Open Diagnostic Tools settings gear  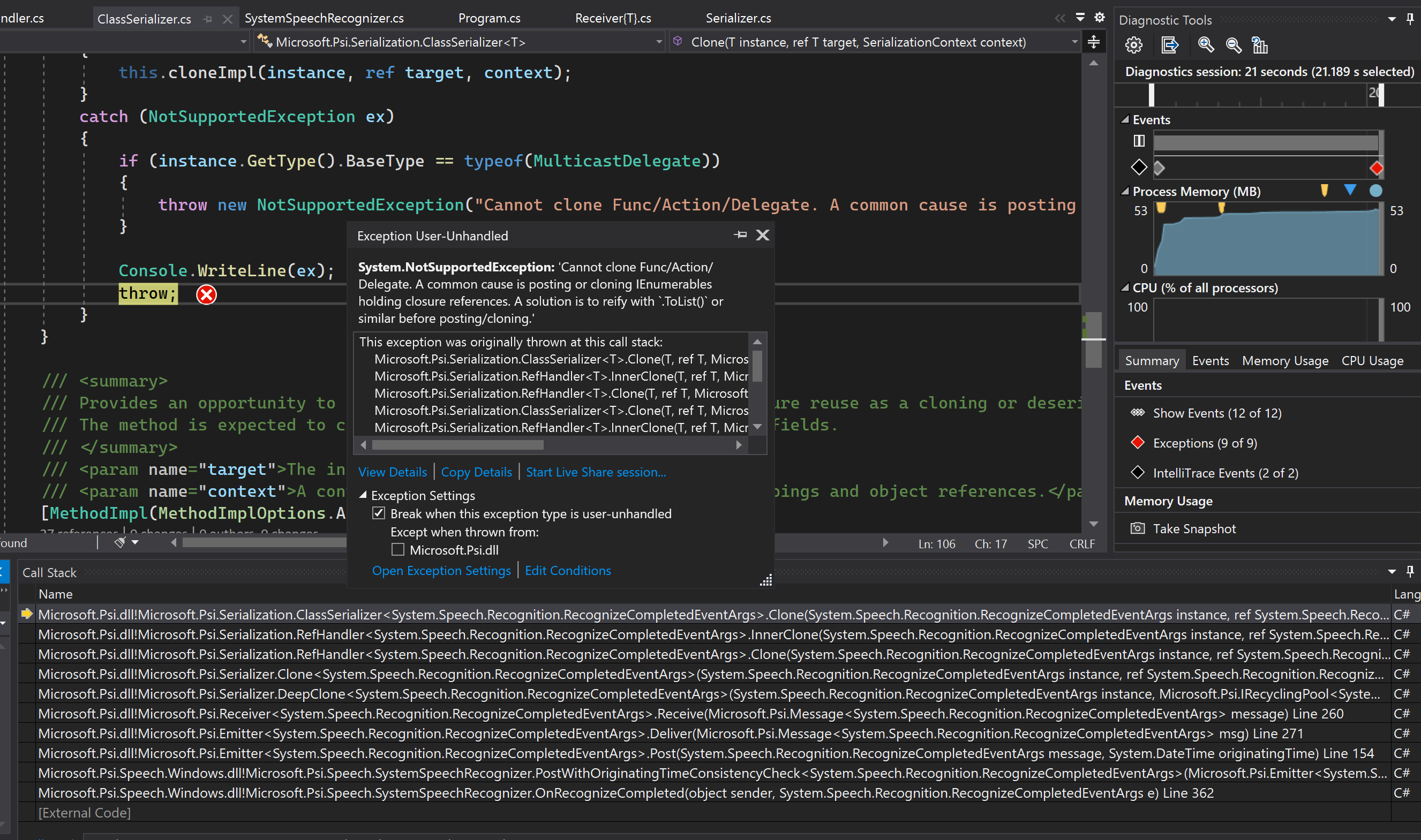[1133, 45]
